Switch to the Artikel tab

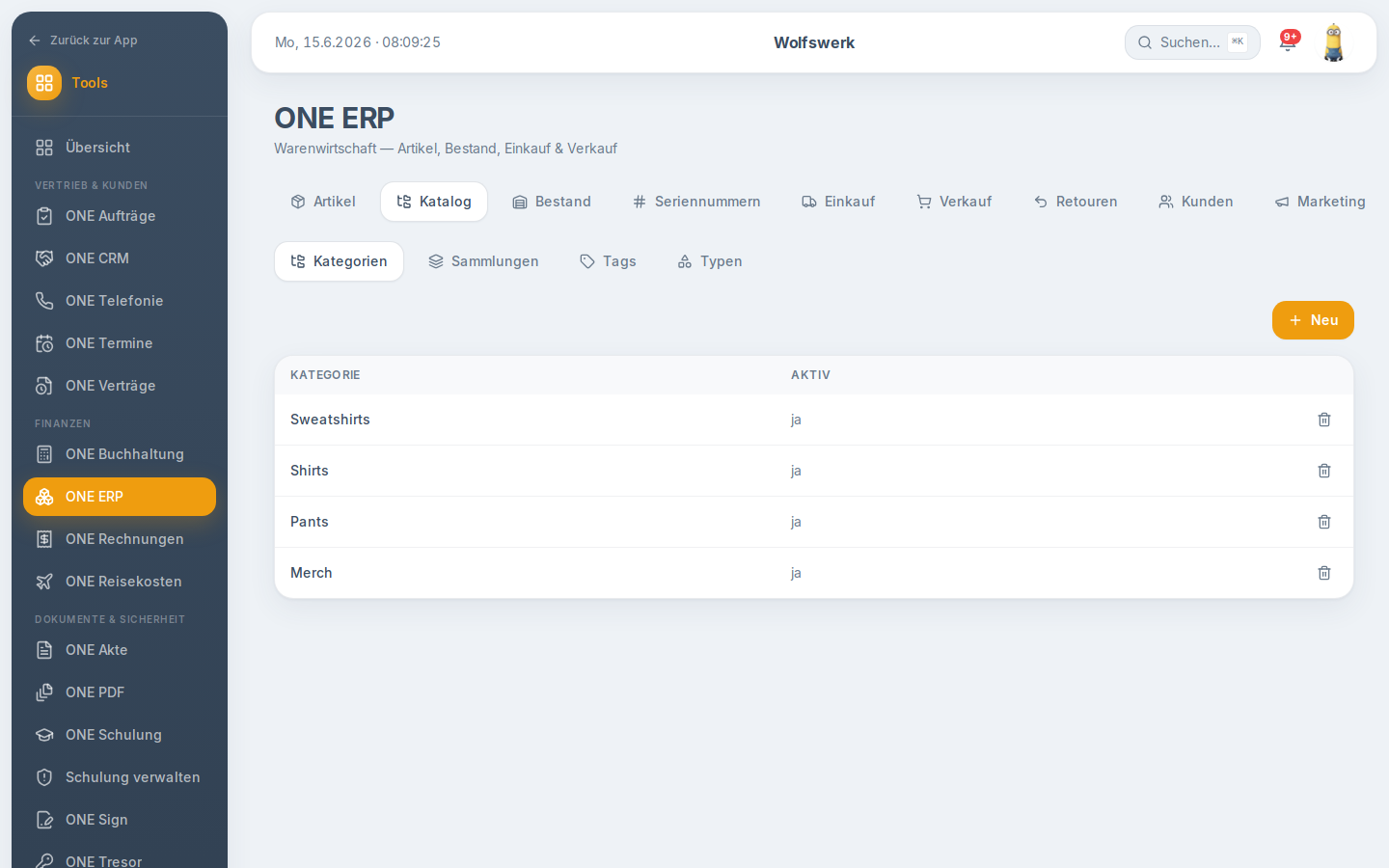click(x=323, y=202)
